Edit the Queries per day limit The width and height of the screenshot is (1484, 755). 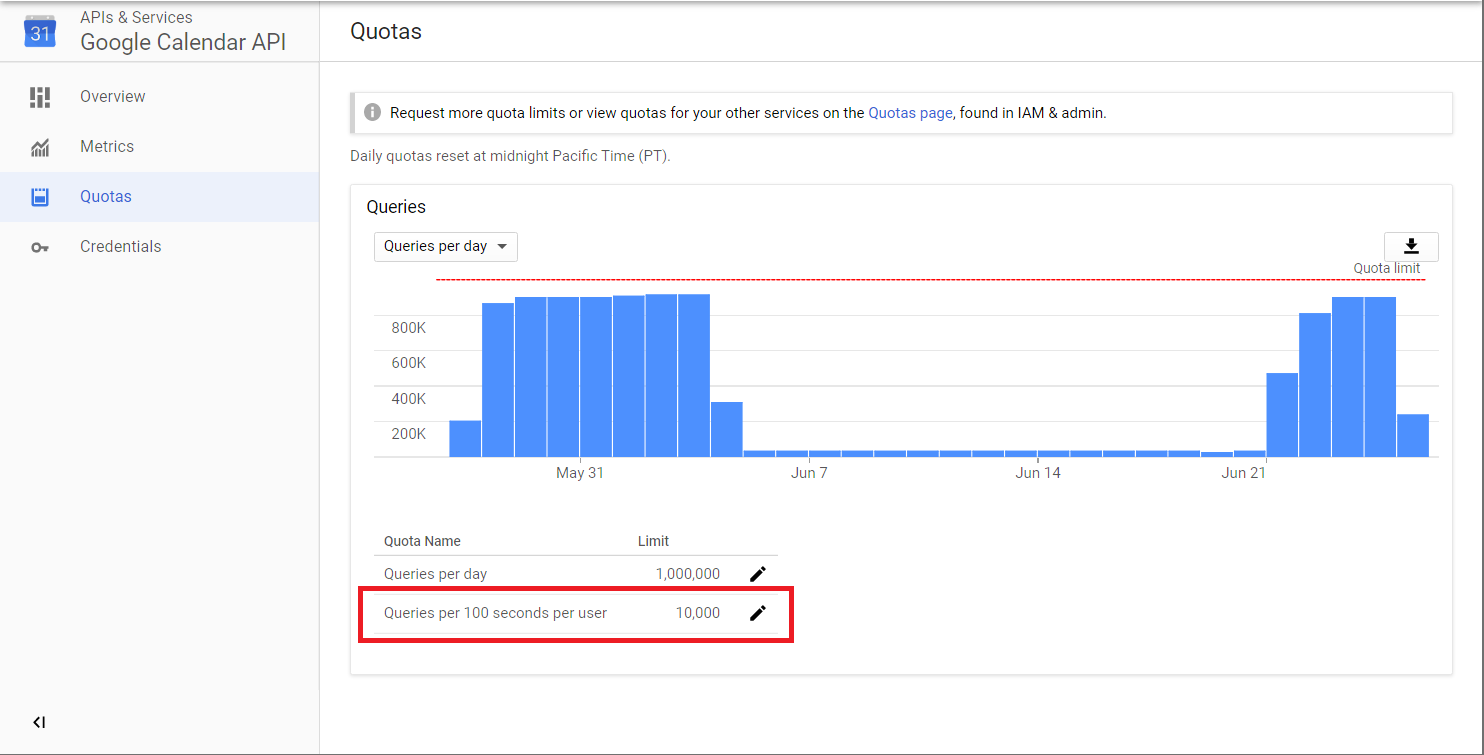pos(758,574)
